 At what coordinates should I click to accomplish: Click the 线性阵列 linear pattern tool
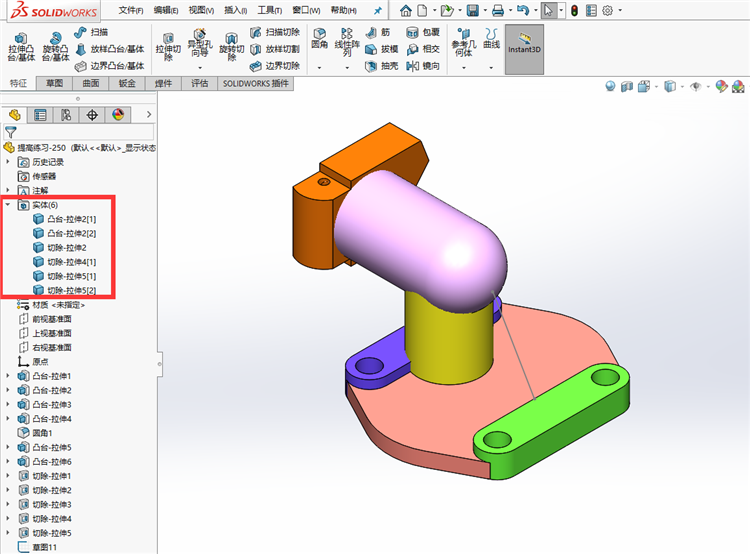pos(347,42)
